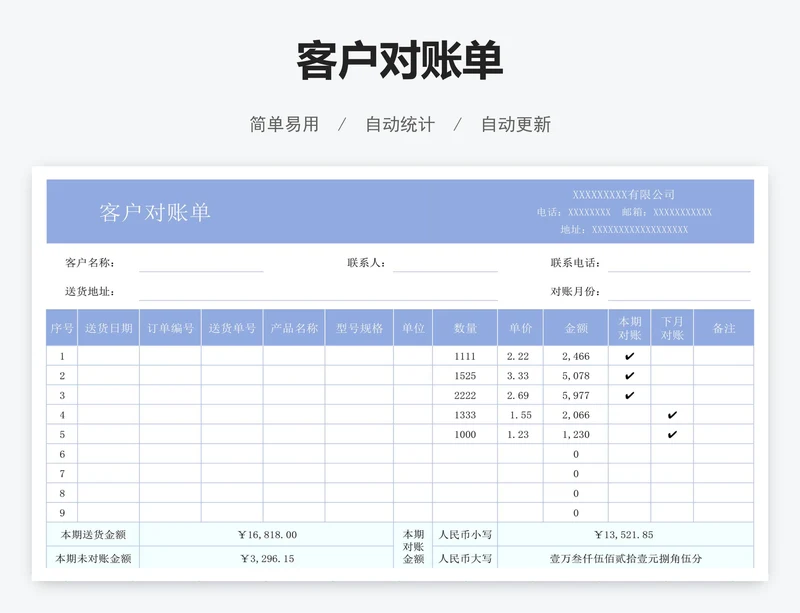The height and width of the screenshot is (613, 800).
Task: Click unit price cell 1.23
Action: (520, 434)
